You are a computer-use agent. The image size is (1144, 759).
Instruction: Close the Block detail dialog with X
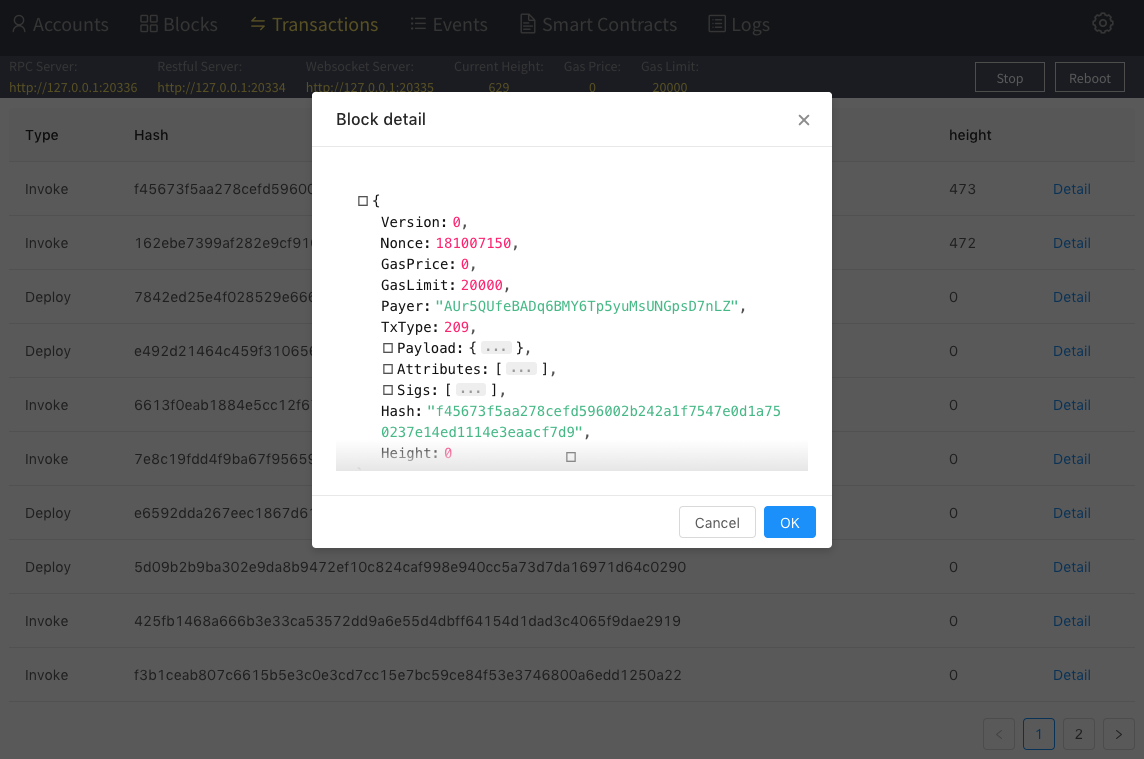pyautogui.click(x=803, y=120)
